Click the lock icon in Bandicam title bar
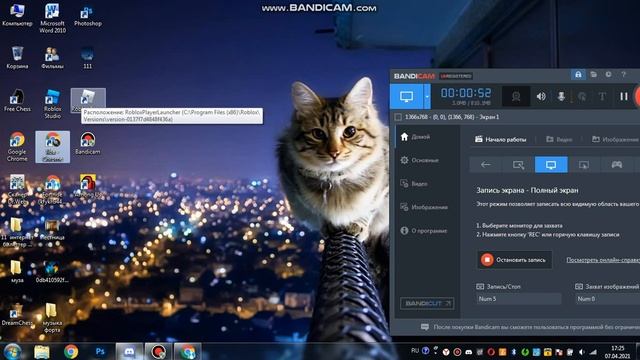This screenshot has height=360, width=640. (578, 75)
